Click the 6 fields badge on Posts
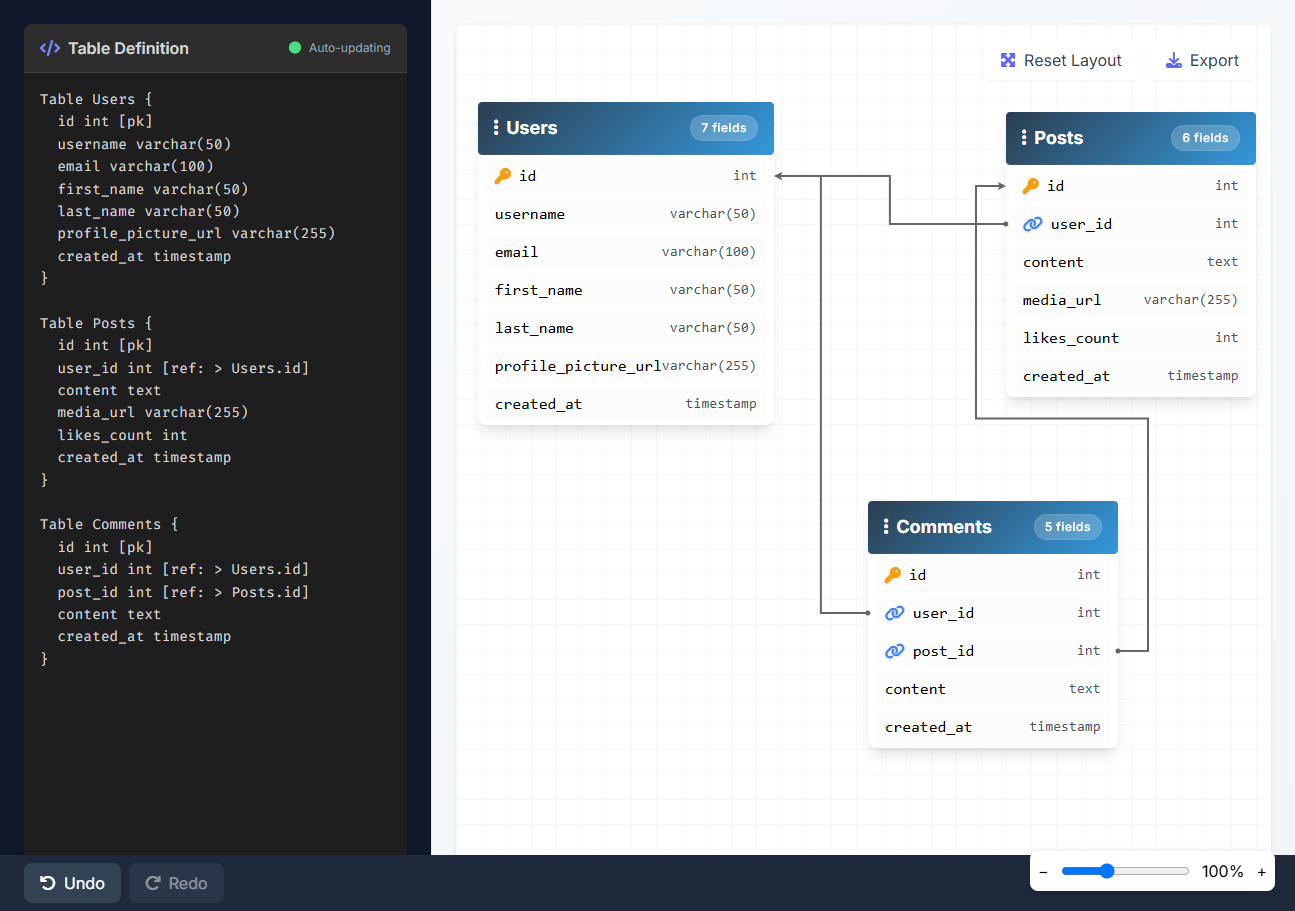 click(x=1205, y=138)
